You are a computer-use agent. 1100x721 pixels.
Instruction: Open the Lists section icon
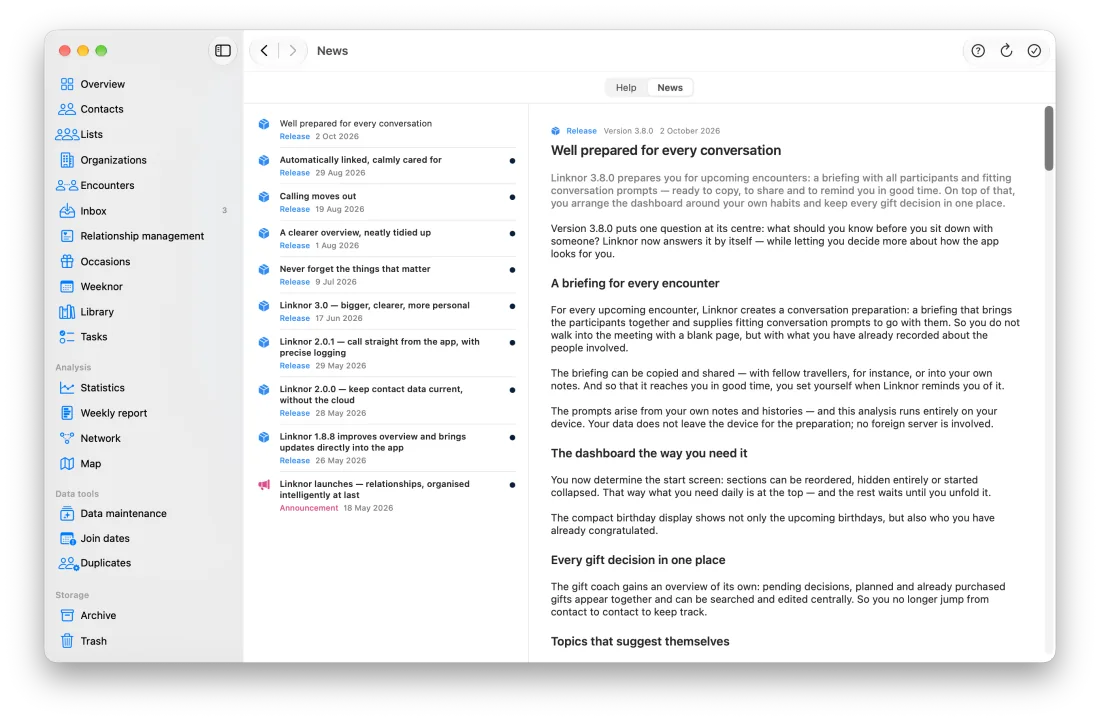(x=67, y=135)
